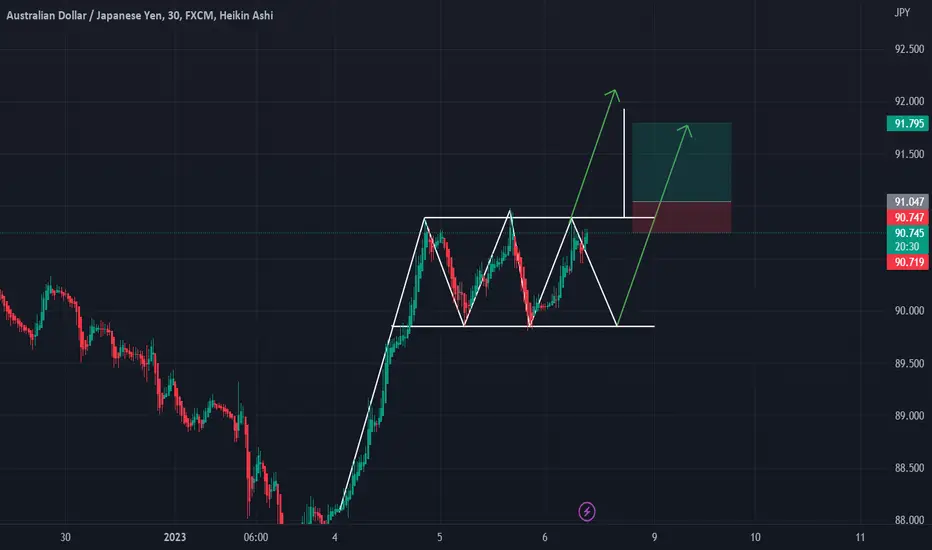Click the 89.500 price axis value
The image size is (932, 550).
(x=909, y=363)
